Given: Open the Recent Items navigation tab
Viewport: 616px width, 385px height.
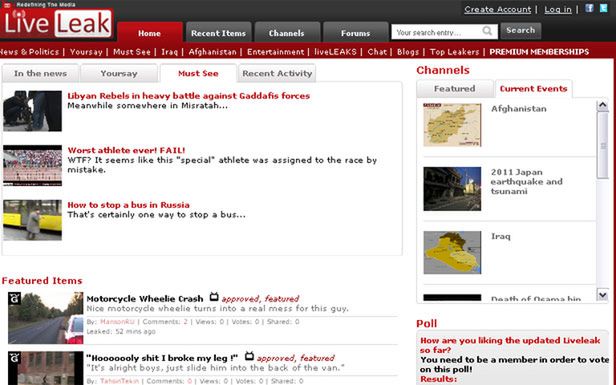Looking at the screenshot, I should [218, 33].
